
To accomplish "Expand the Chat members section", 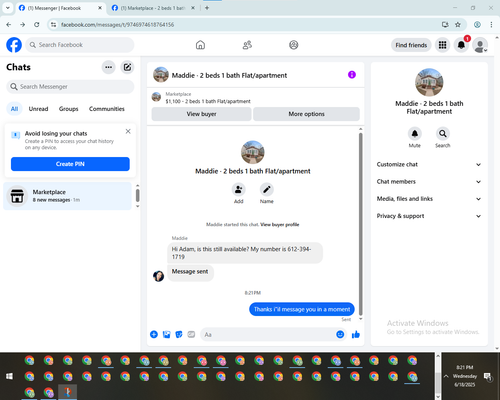I will click(x=429, y=182).
